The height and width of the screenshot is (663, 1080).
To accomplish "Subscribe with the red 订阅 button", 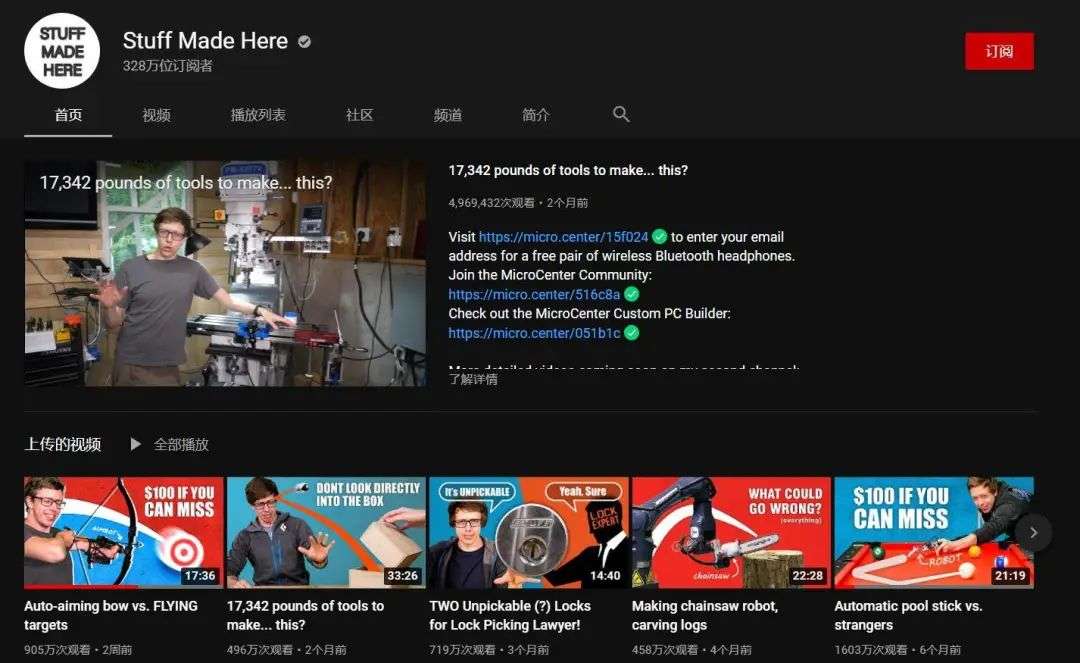I will [x=999, y=51].
